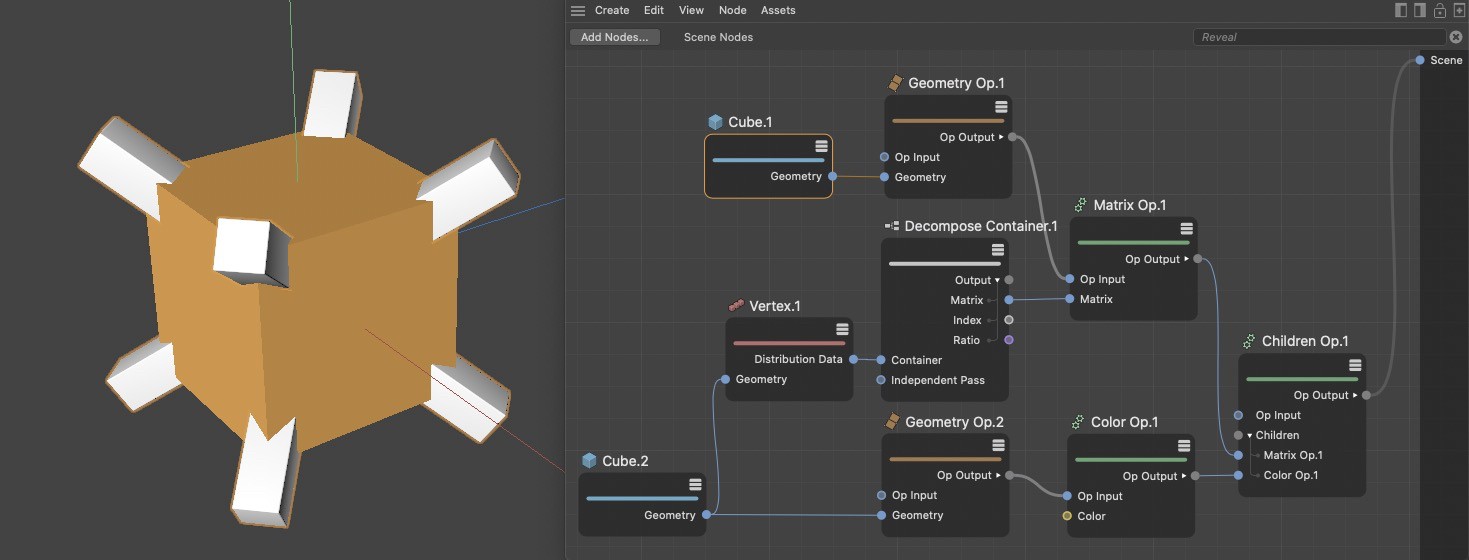The width and height of the screenshot is (1469, 560).
Task: Click the Vertex.1 node icon
Action: click(x=737, y=306)
